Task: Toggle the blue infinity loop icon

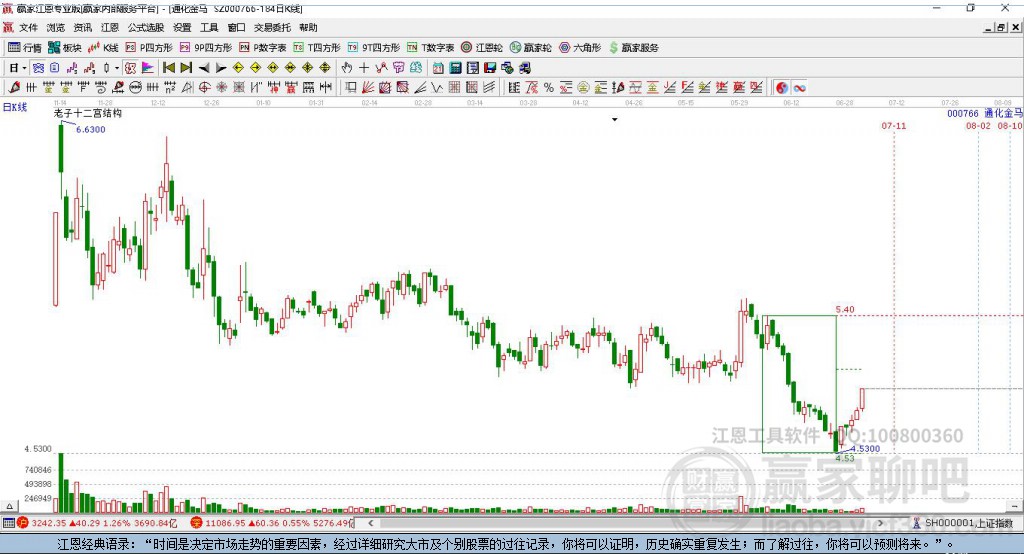Action: [x=799, y=88]
